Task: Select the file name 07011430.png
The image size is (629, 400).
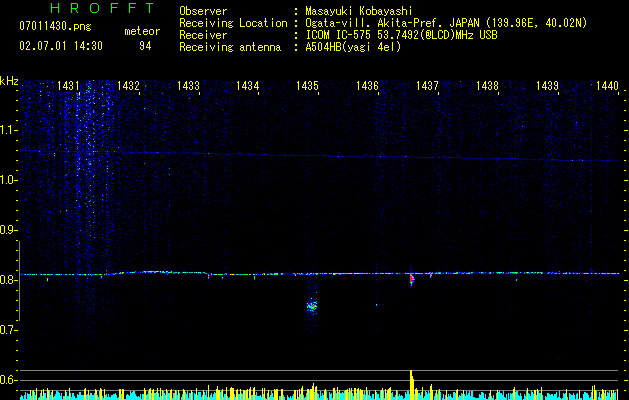Action: [55, 26]
